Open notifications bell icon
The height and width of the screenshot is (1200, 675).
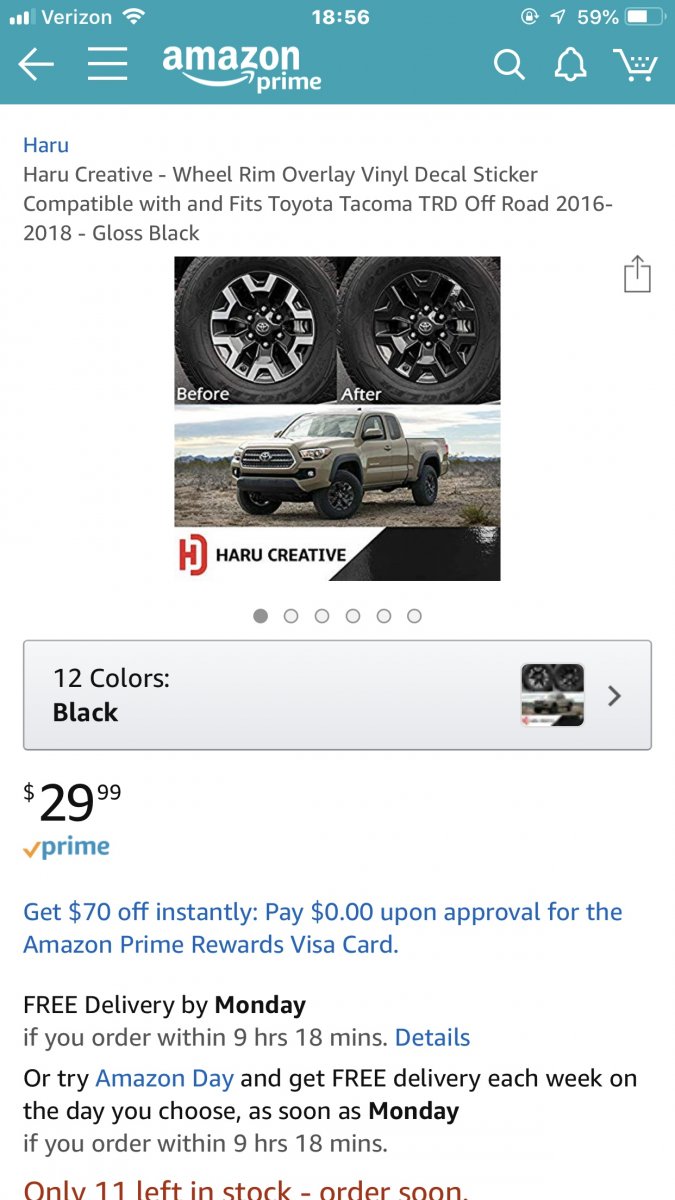point(570,65)
